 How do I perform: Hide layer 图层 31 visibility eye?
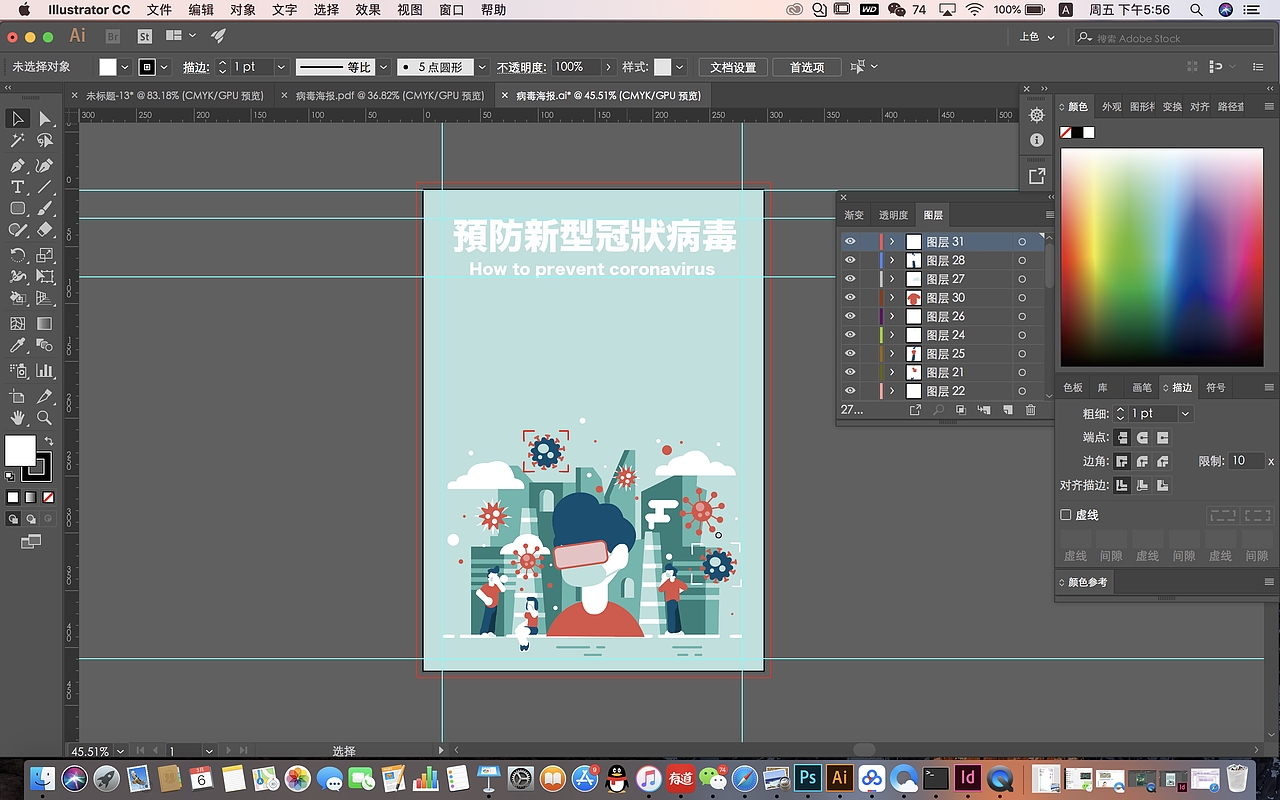pos(850,241)
